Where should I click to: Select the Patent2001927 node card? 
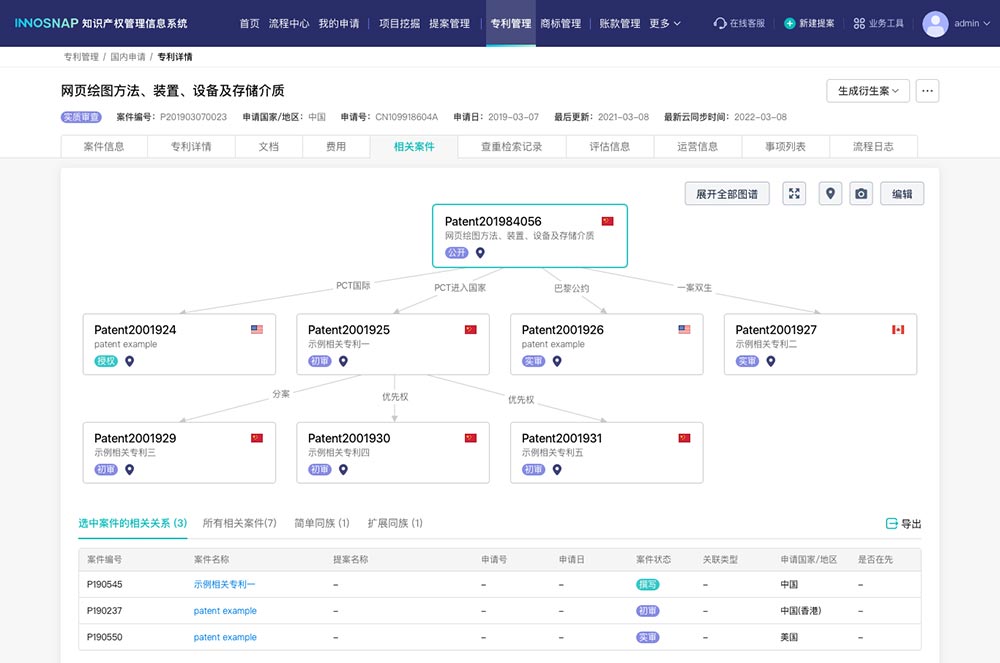pyautogui.click(x=820, y=344)
